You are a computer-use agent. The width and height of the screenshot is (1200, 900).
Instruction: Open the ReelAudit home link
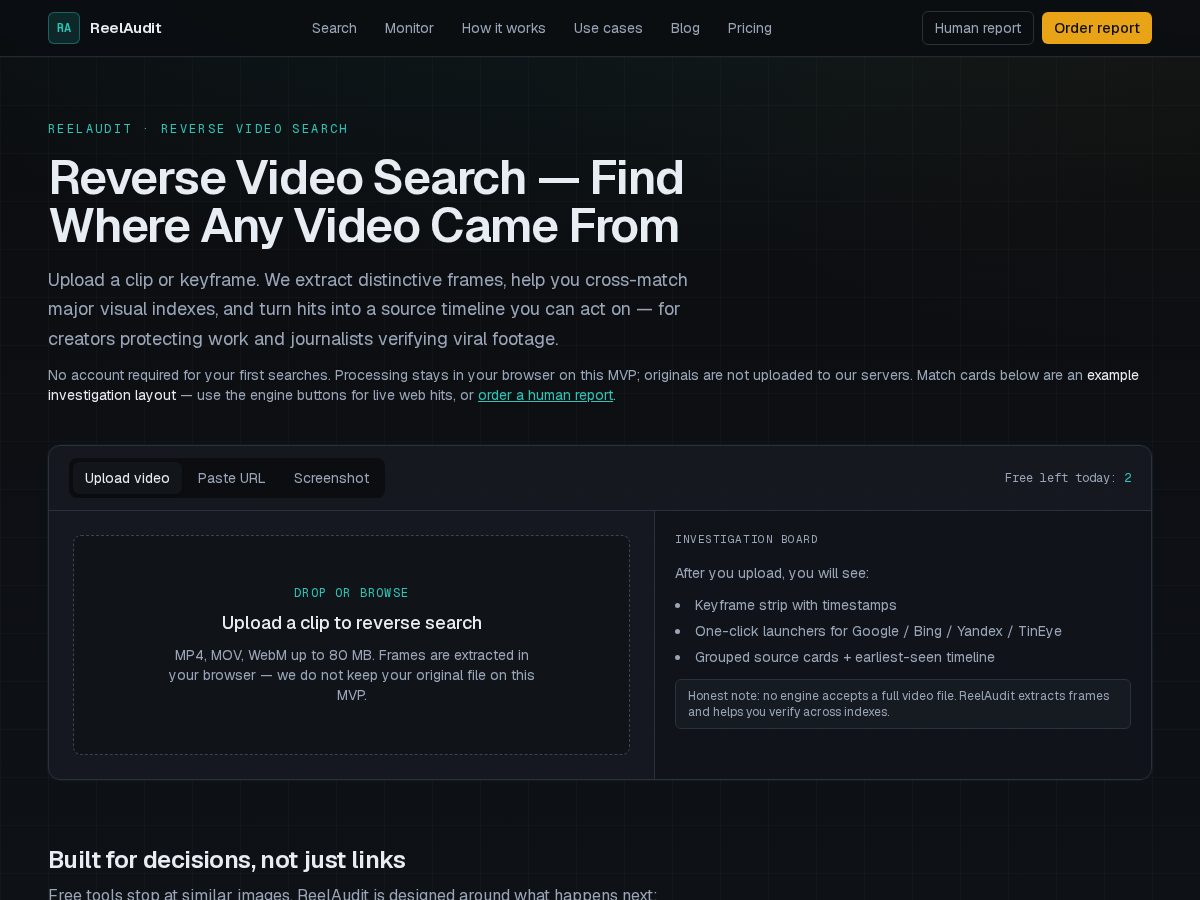click(105, 28)
